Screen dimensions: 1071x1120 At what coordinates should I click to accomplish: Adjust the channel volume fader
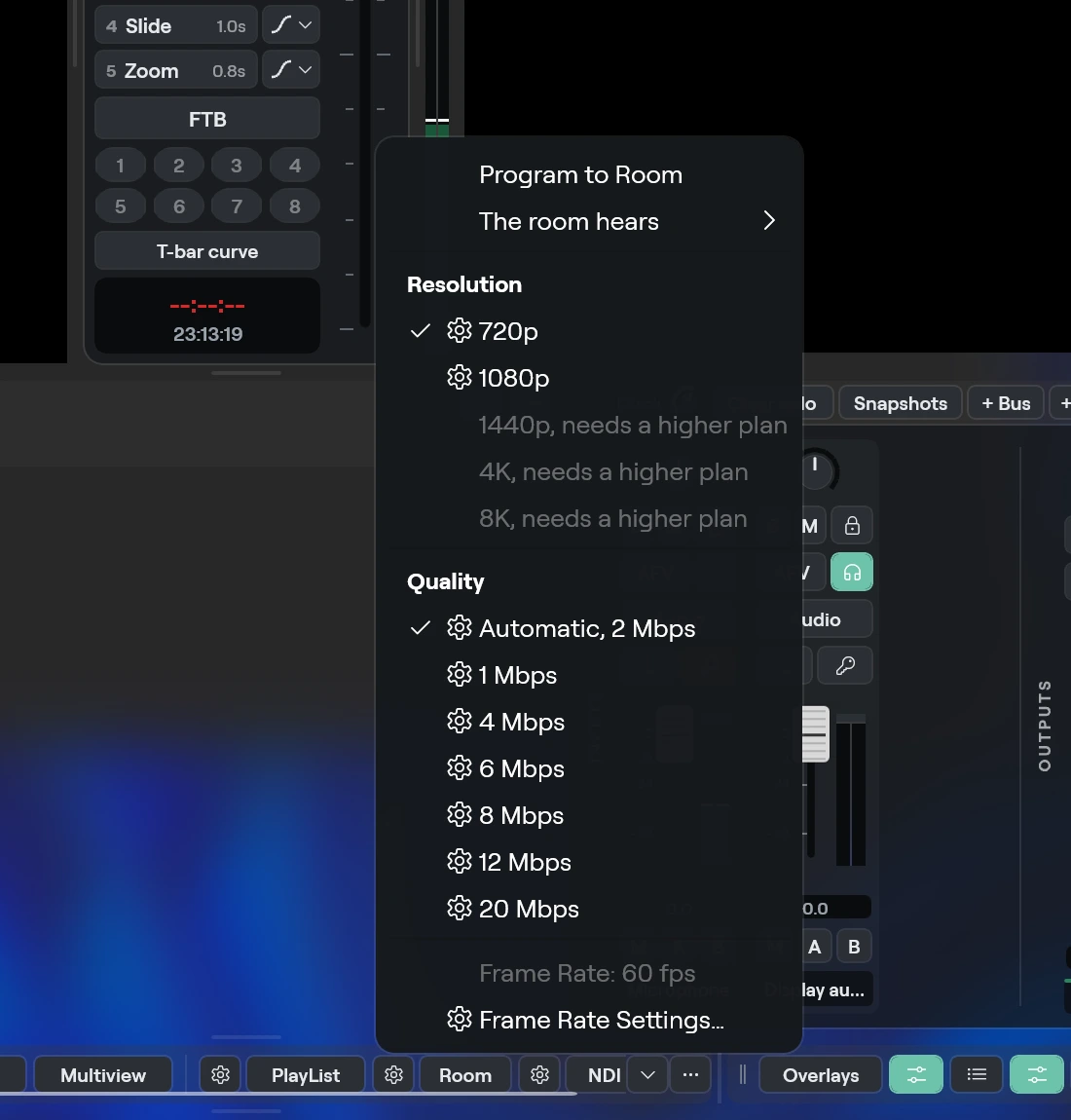pos(815,734)
